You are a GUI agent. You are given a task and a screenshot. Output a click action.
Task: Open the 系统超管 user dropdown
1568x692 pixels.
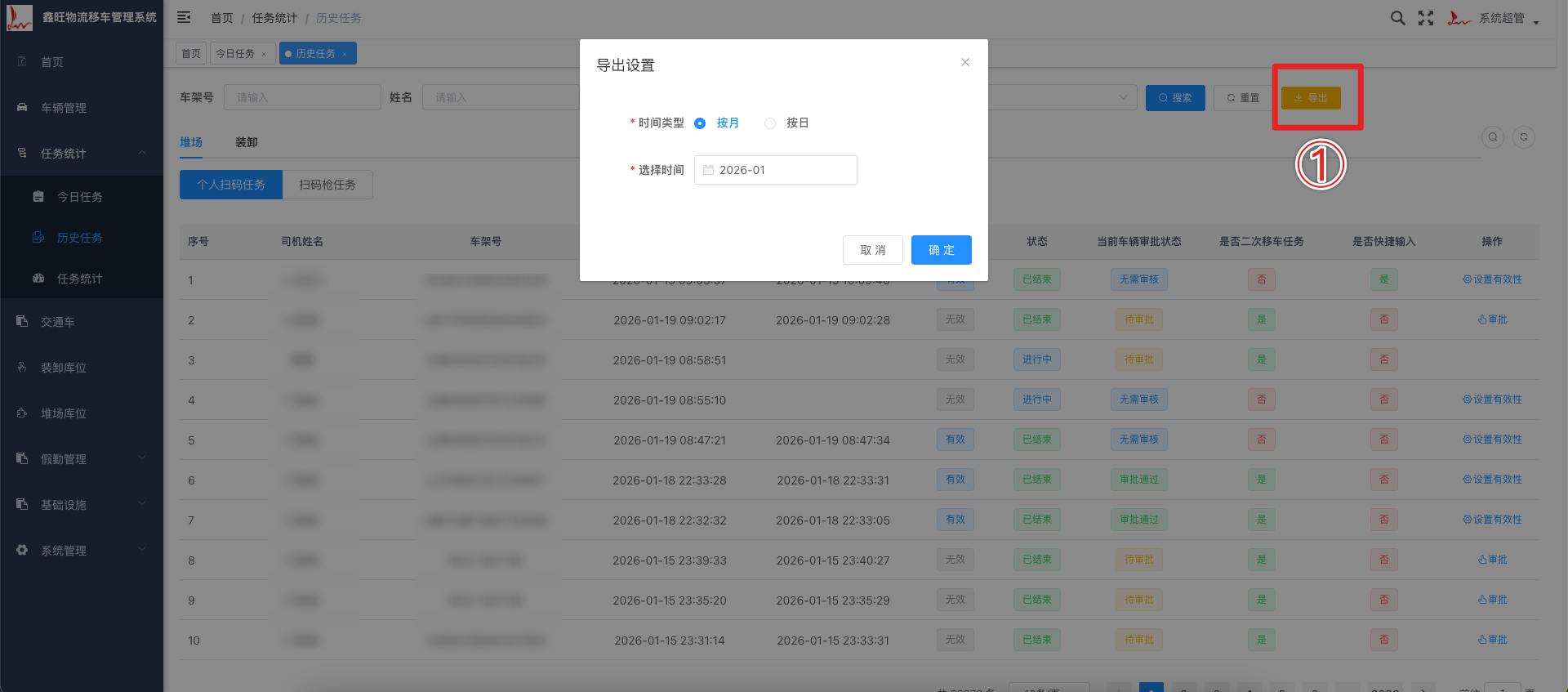coord(1494,18)
